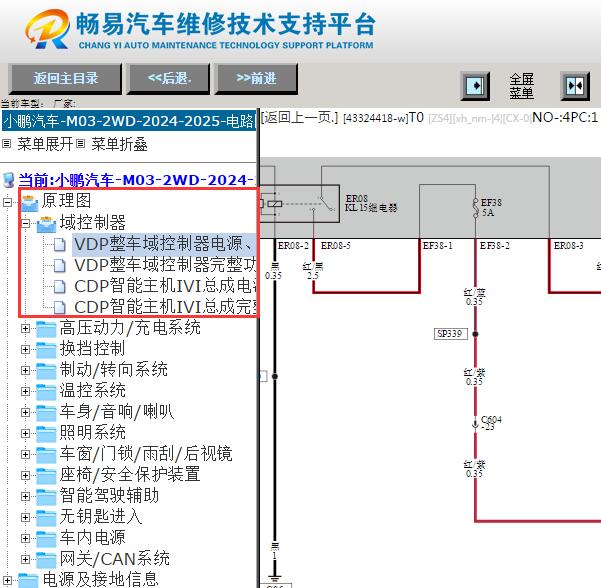Click 菜单折叠 to collapse all menus
This screenshot has width=601, height=588.
(x=119, y=144)
